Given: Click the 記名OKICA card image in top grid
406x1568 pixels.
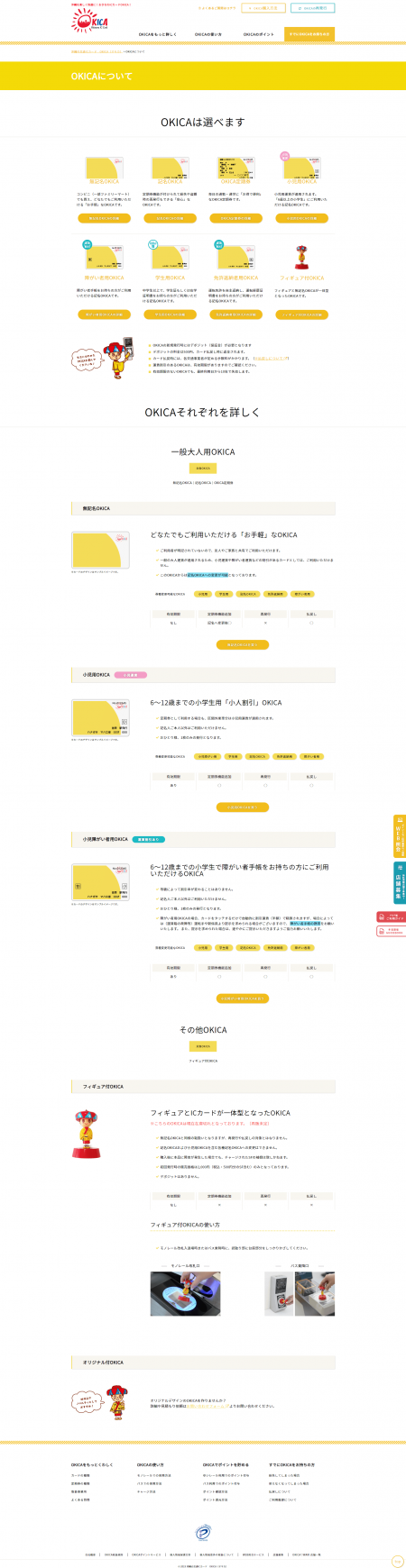Looking at the screenshot, I should 171,168.
